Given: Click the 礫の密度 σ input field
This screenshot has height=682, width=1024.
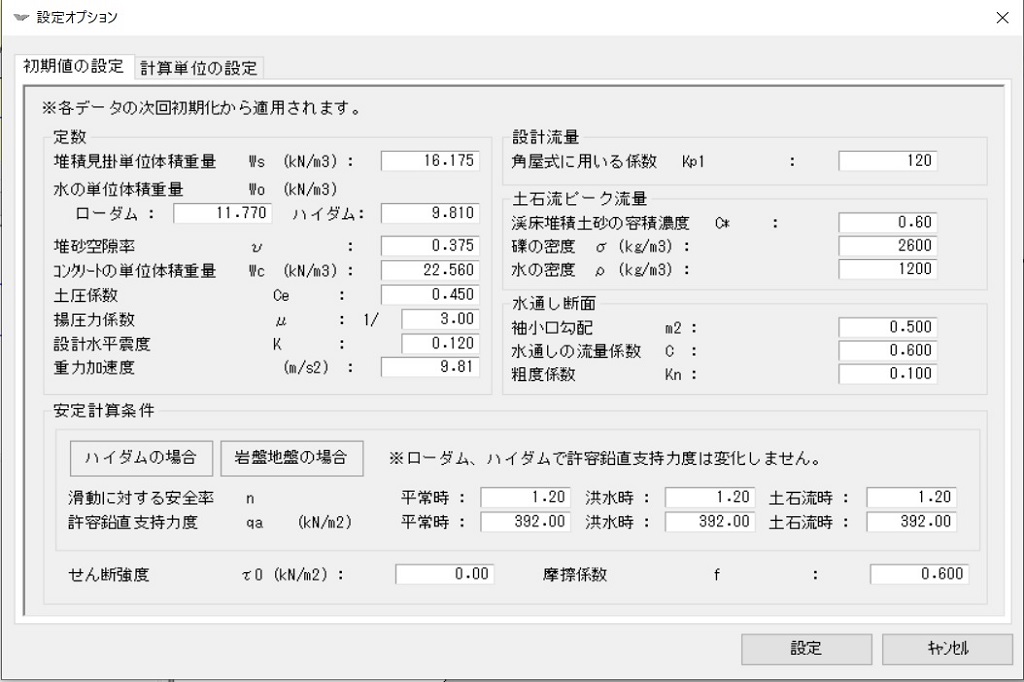Looking at the screenshot, I should click(887, 245).
